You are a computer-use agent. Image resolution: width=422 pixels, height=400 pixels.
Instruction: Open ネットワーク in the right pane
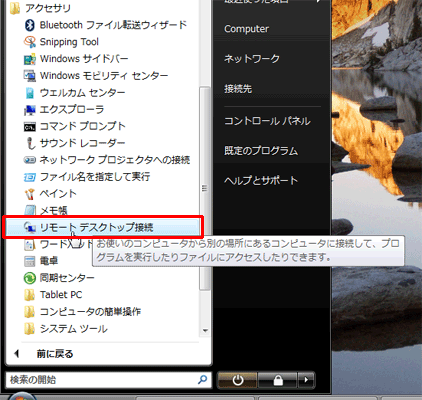click(x=252, y=59)
